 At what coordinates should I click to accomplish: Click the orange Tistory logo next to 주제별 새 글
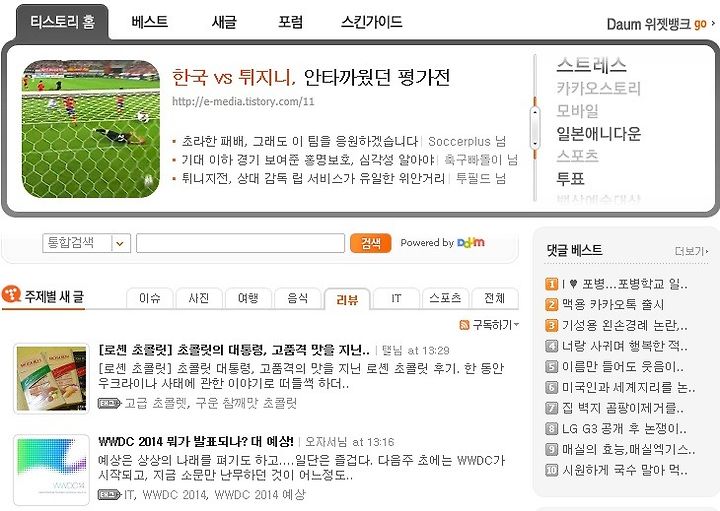point(11,294)
